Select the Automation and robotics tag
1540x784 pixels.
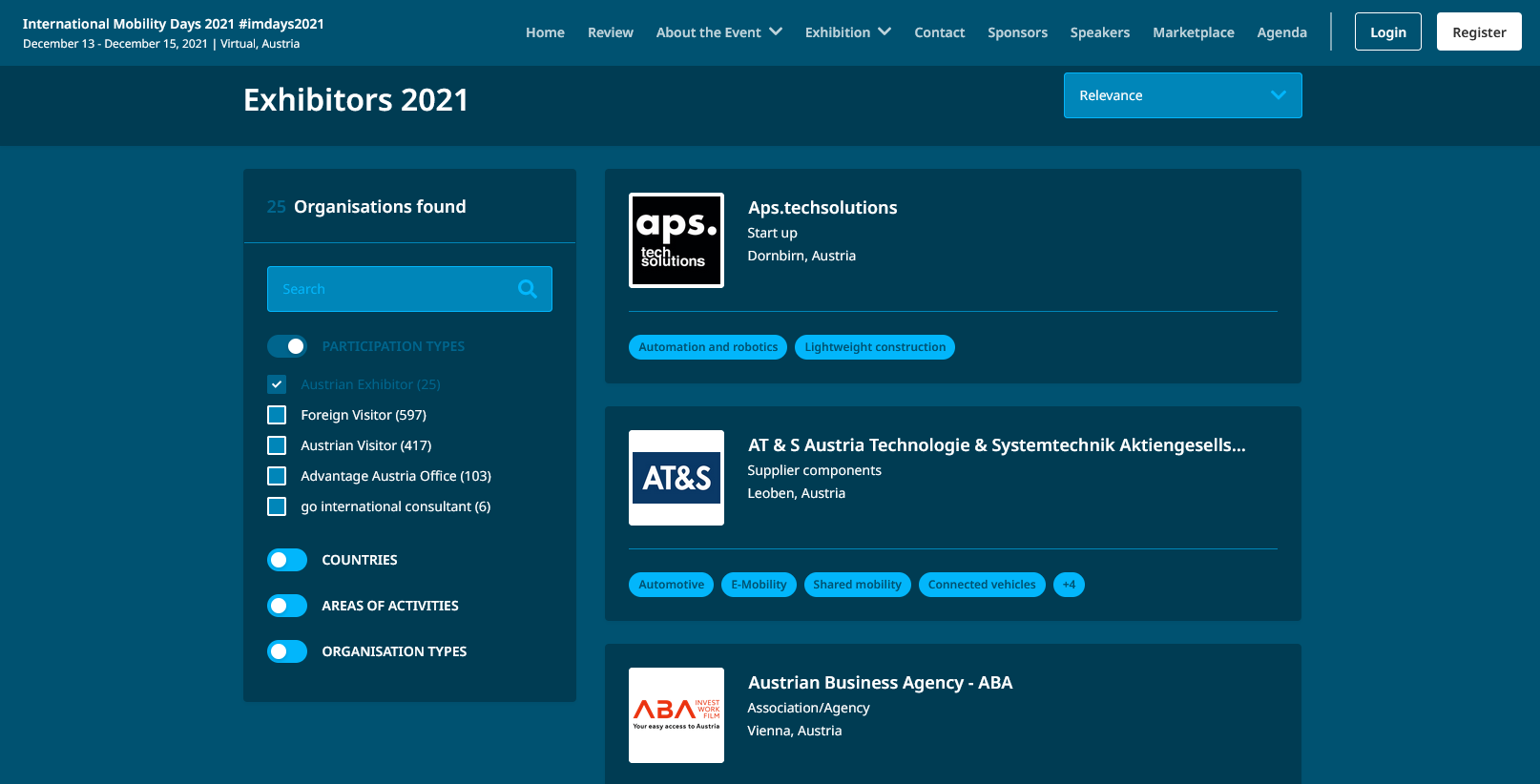click(x=707, y=347)
